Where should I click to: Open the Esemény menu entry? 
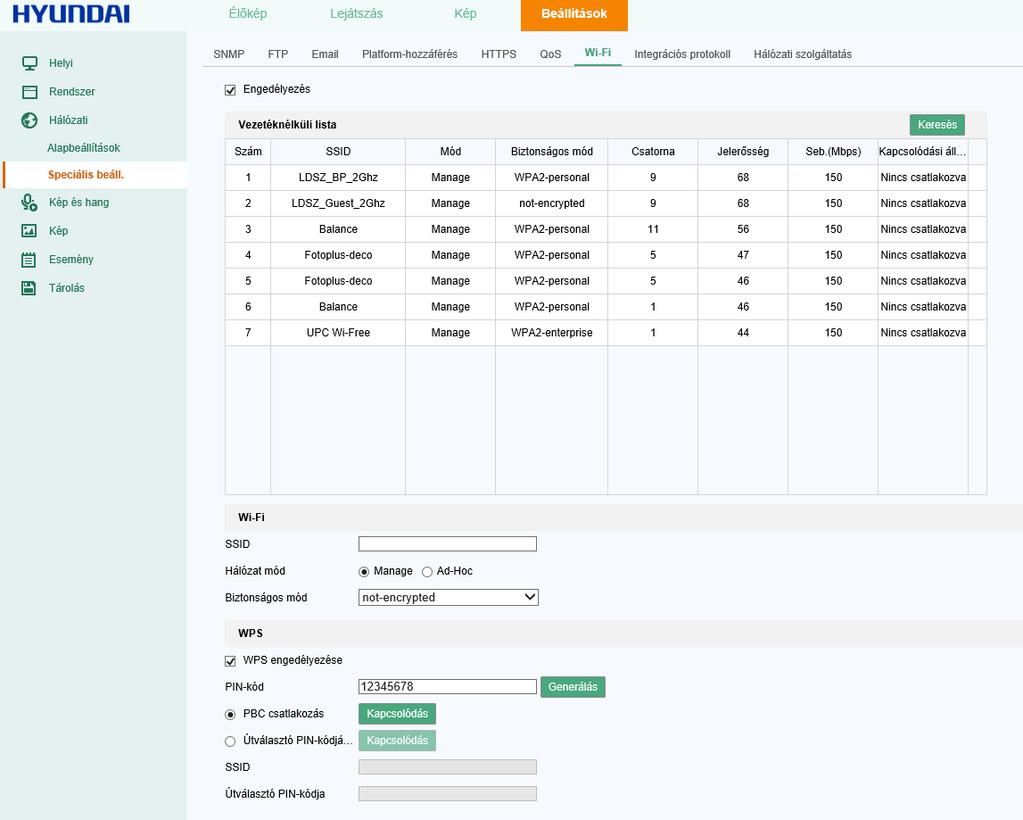[71, 260]
